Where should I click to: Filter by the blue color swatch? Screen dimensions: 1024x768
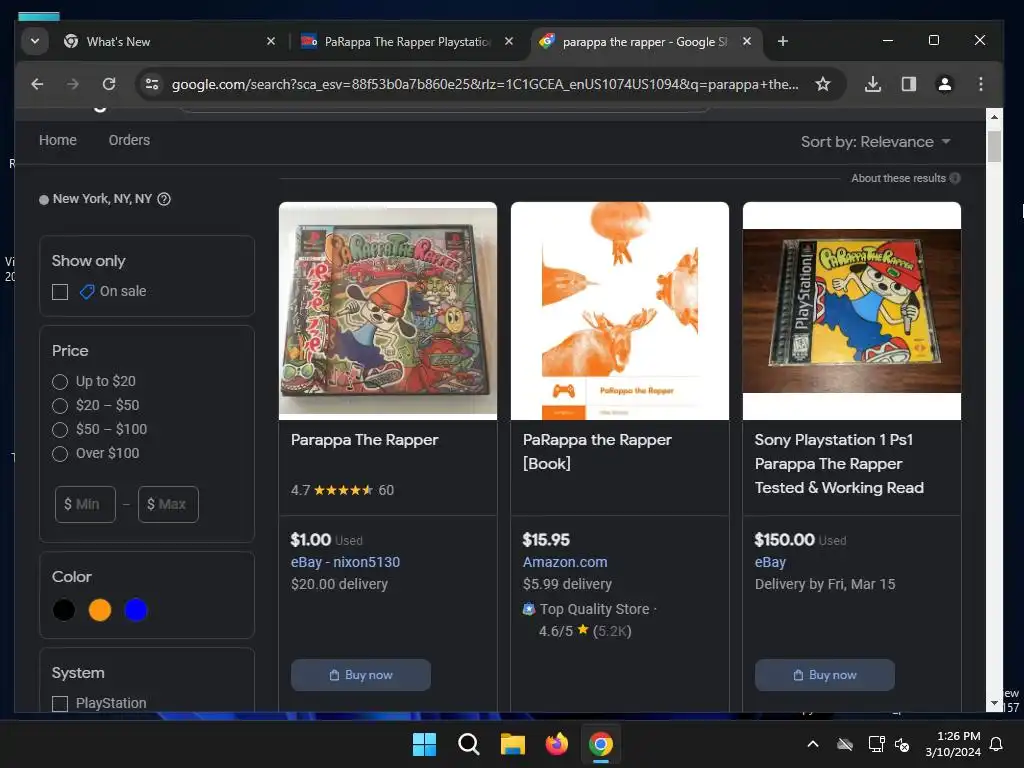coord(136,610)
